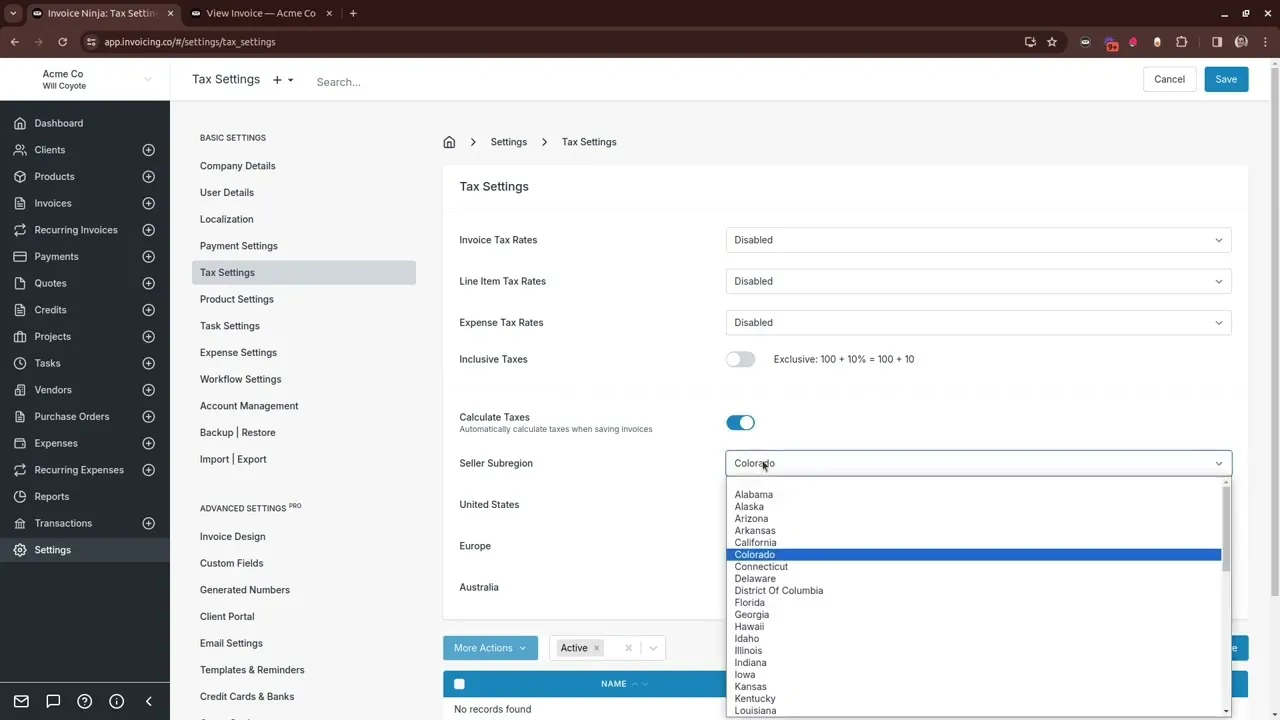The width and height of the screenshot is (1280, 720).
Task: Open the Line Item Tax Rates dropdown
Action: (979, 281)
